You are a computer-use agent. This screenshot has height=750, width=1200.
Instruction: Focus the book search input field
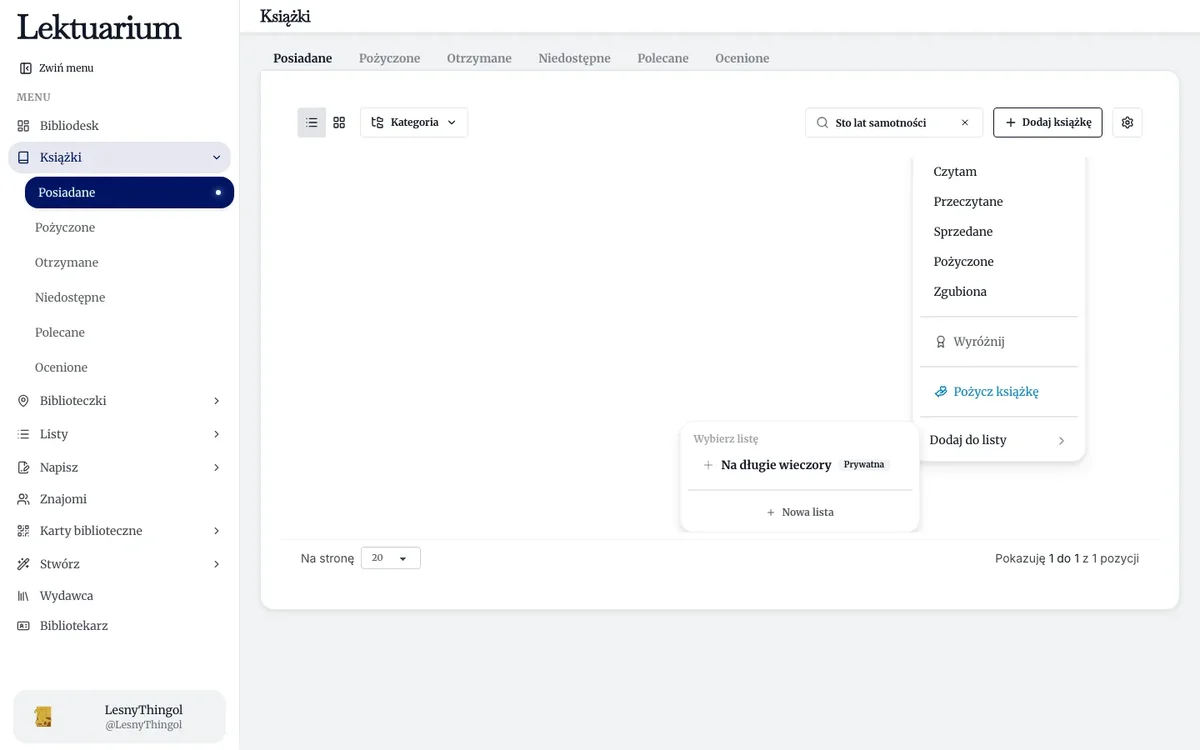(893, 123)
